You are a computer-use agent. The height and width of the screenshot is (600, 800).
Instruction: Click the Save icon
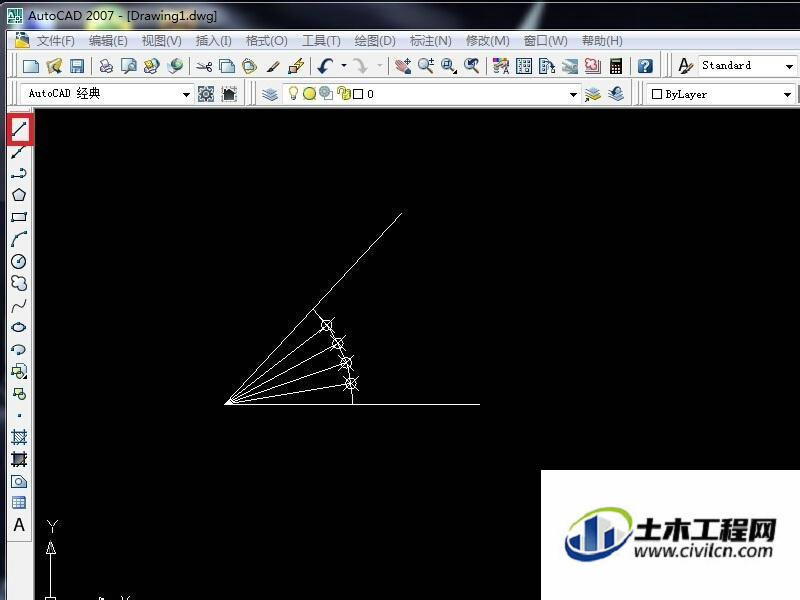(77, 66)
